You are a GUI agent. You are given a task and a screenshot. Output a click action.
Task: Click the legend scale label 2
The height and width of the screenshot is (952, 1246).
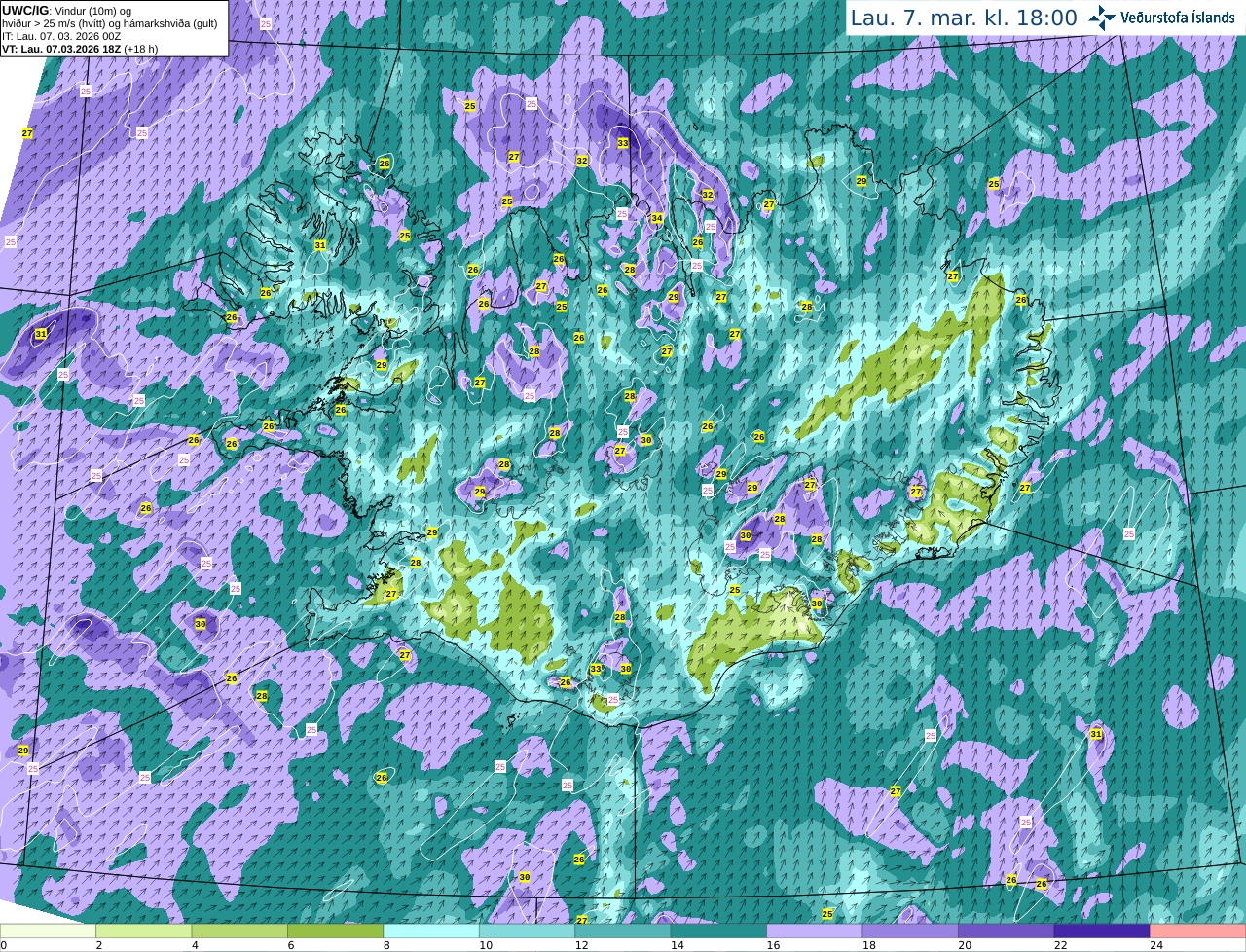click(99, 945)
